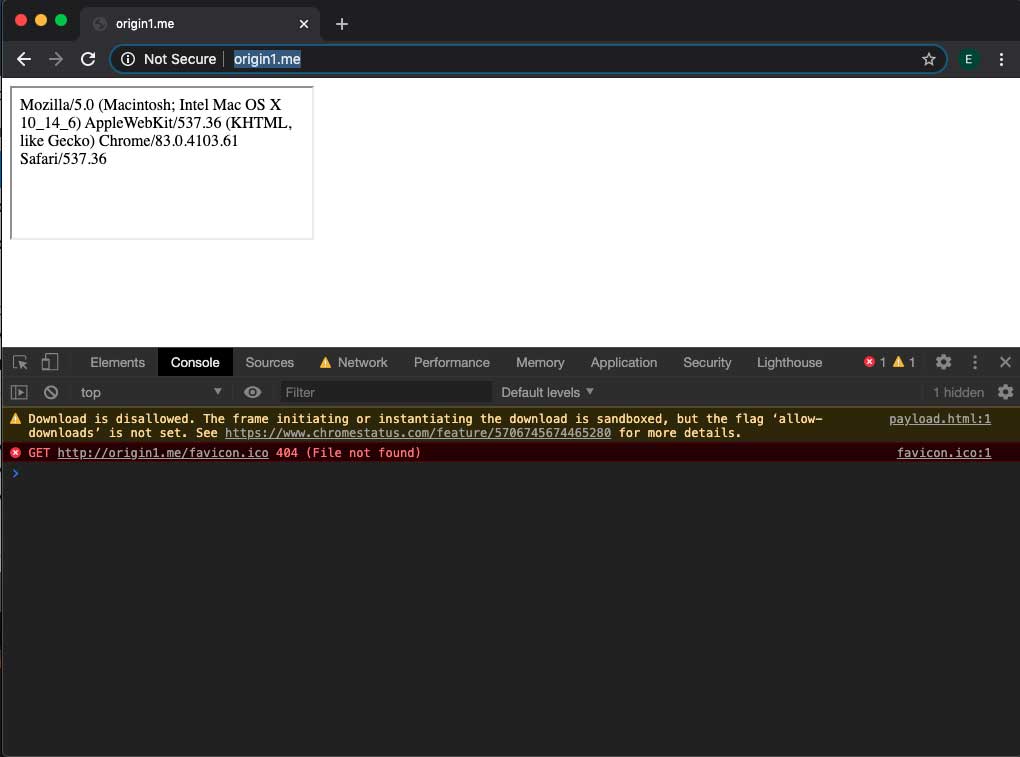Open the console sidebar toggle icon
The width and height of the screenshot is (1020, 757).
pyautogui.click(x=19, y=392)
